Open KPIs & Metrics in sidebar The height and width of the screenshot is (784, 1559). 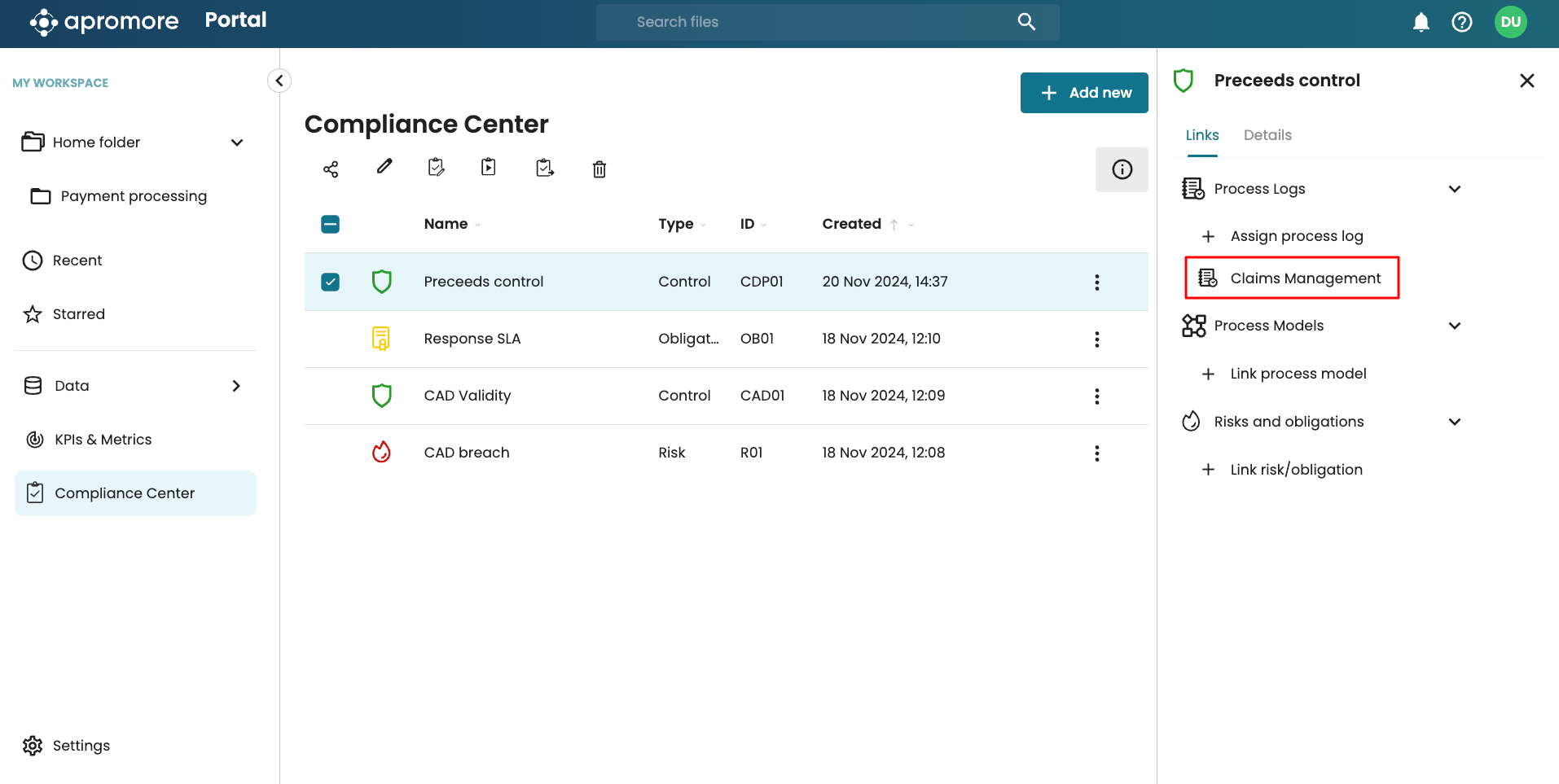click(103, 440)
